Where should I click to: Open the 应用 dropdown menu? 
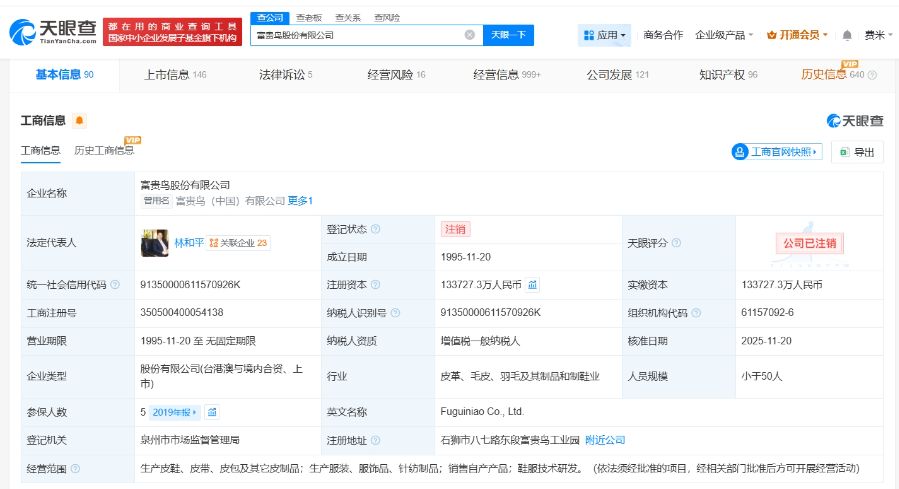coord(604,35)
